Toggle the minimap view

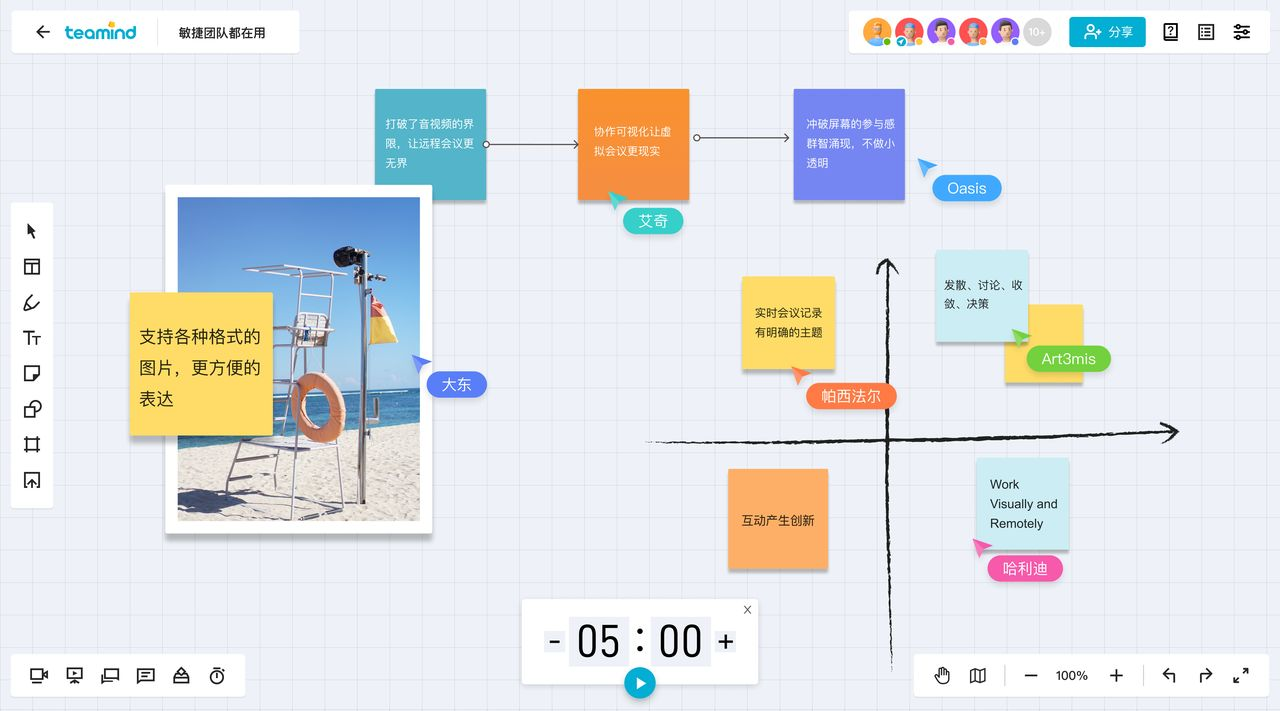978,676
